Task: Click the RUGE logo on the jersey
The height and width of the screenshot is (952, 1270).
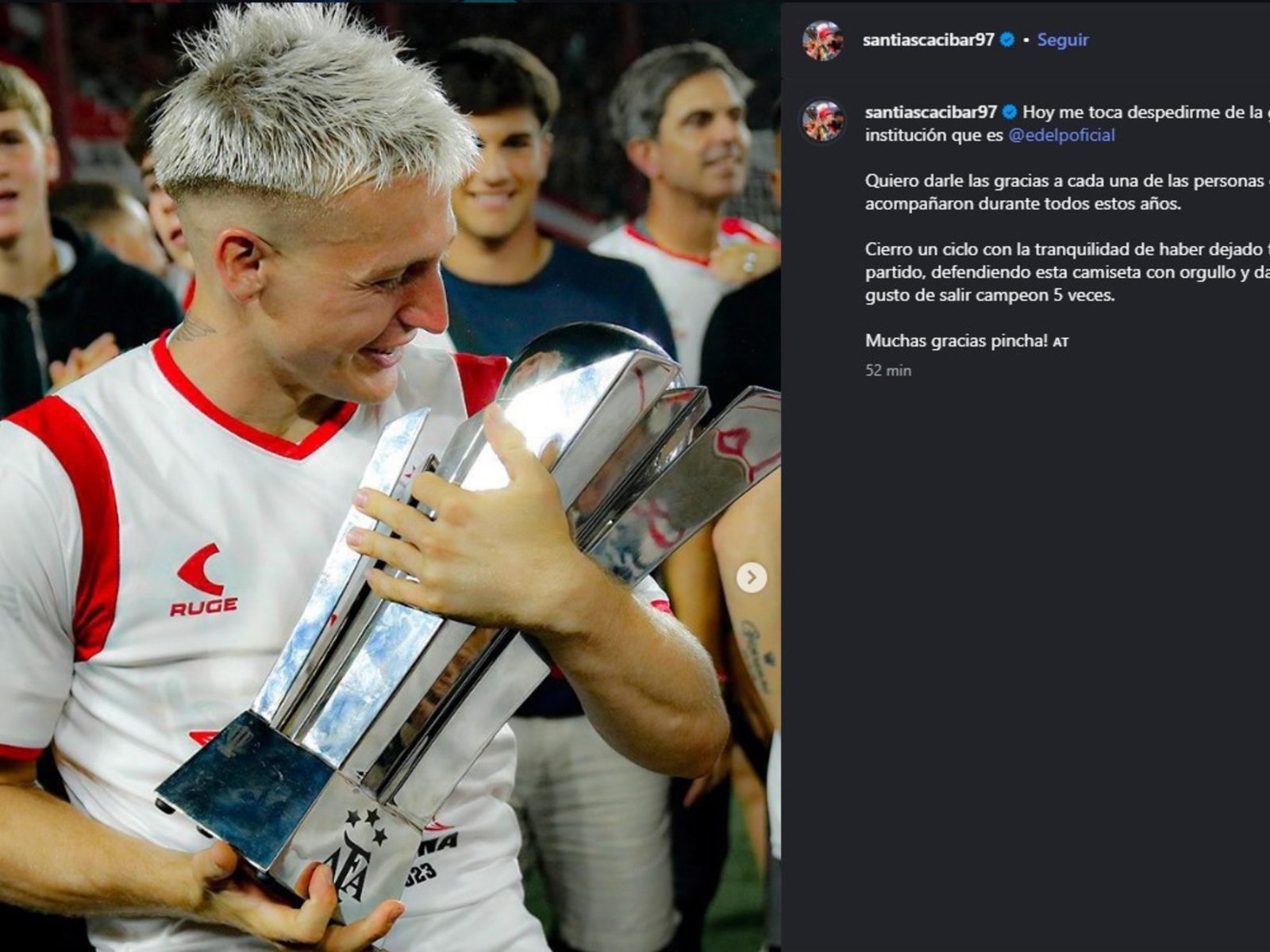Action: 203,580
